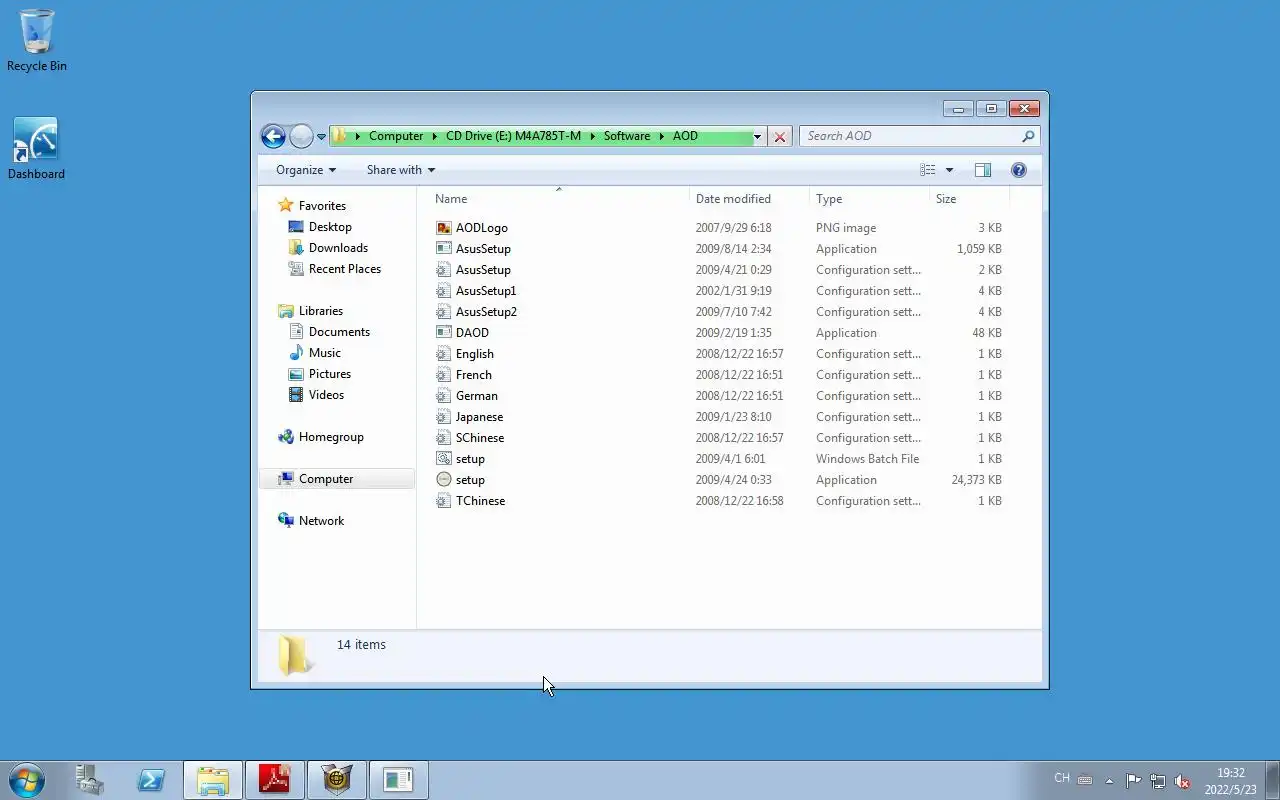Select English configuration file icon

[444, 354]
